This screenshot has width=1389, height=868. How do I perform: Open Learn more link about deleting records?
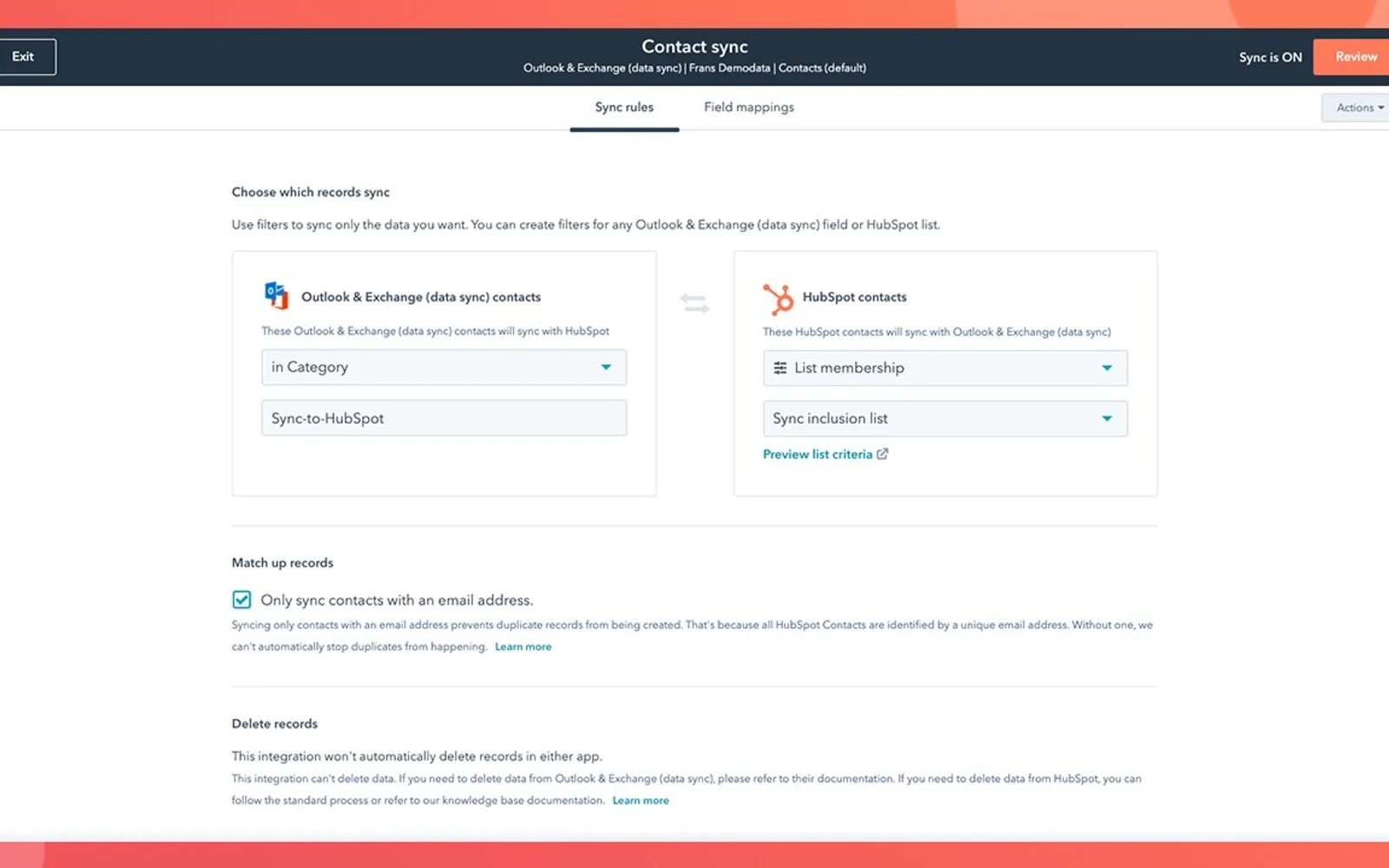tap(641, 800)
